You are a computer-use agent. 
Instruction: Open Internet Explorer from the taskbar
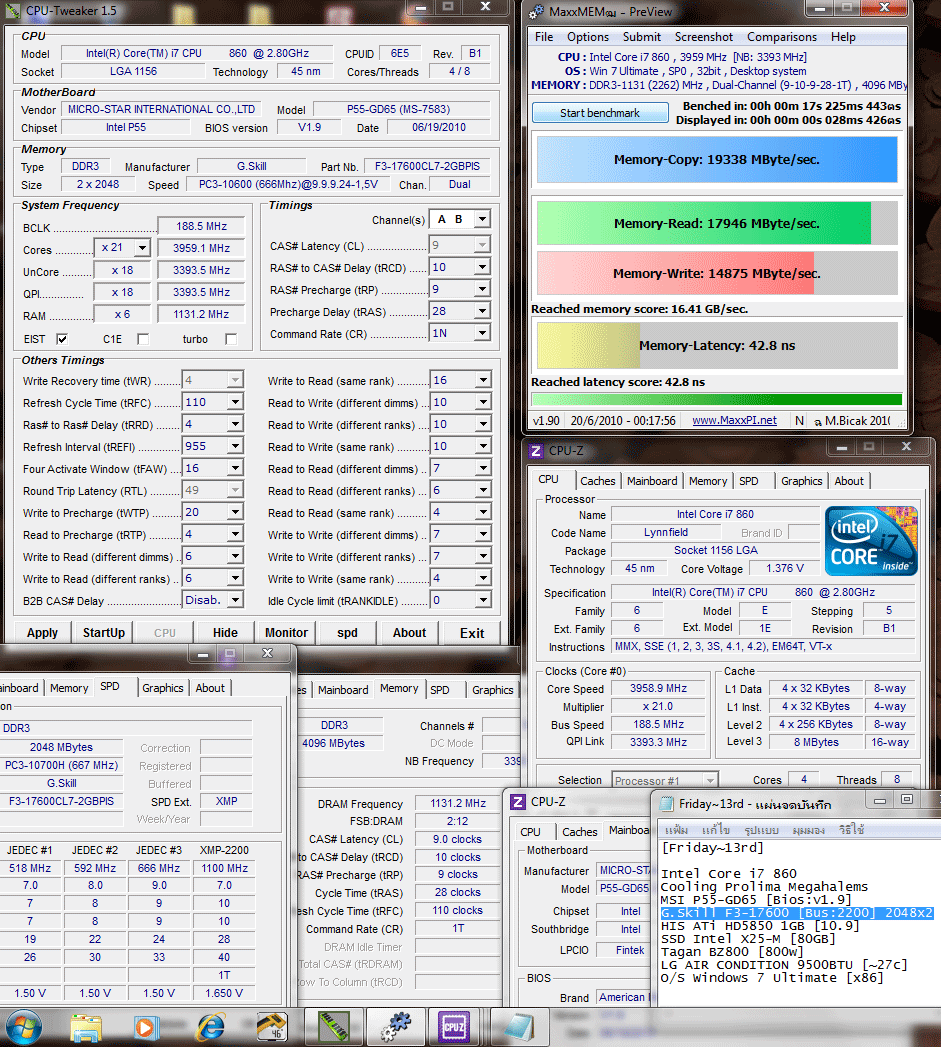(210, 1027)
